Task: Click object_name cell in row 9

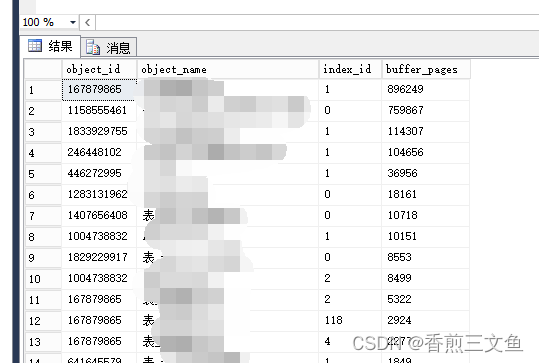Action: coord(228,257)
